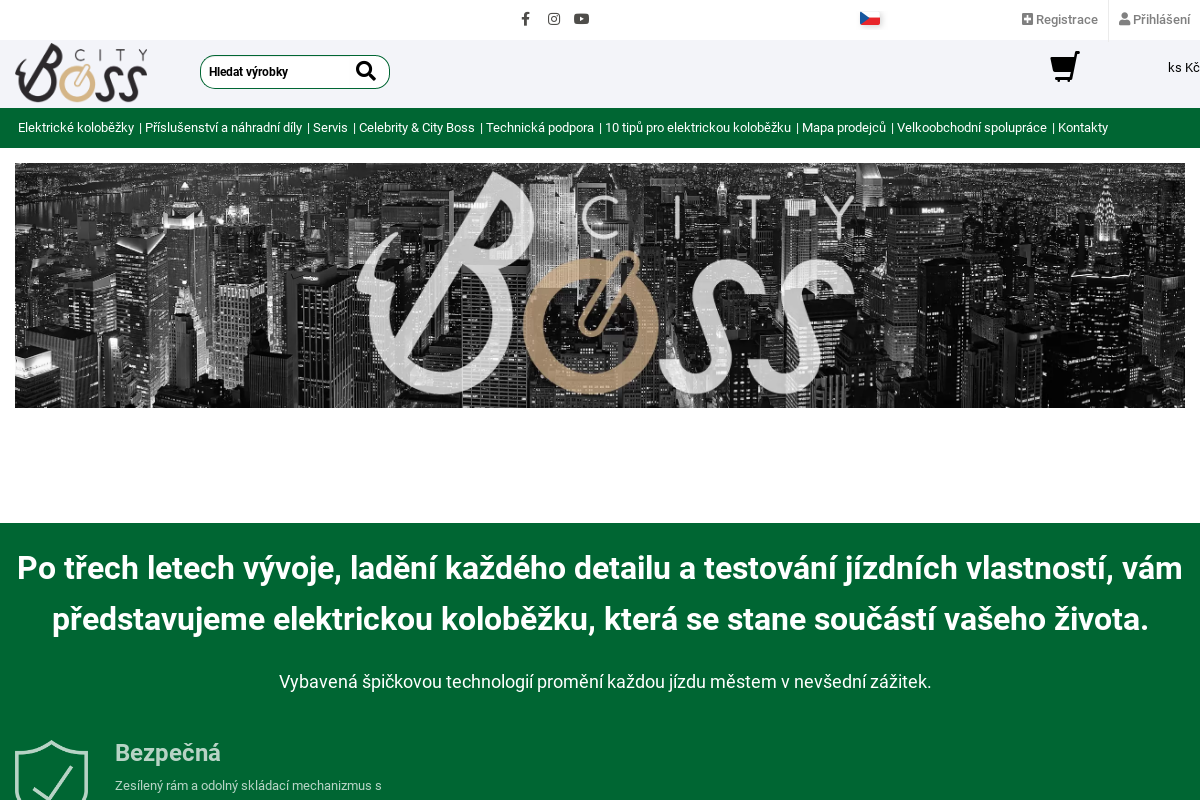Select the Czech flag language icon
Image resolution: width=1200 pixels, height=800 pixels.
click(870, 18)
